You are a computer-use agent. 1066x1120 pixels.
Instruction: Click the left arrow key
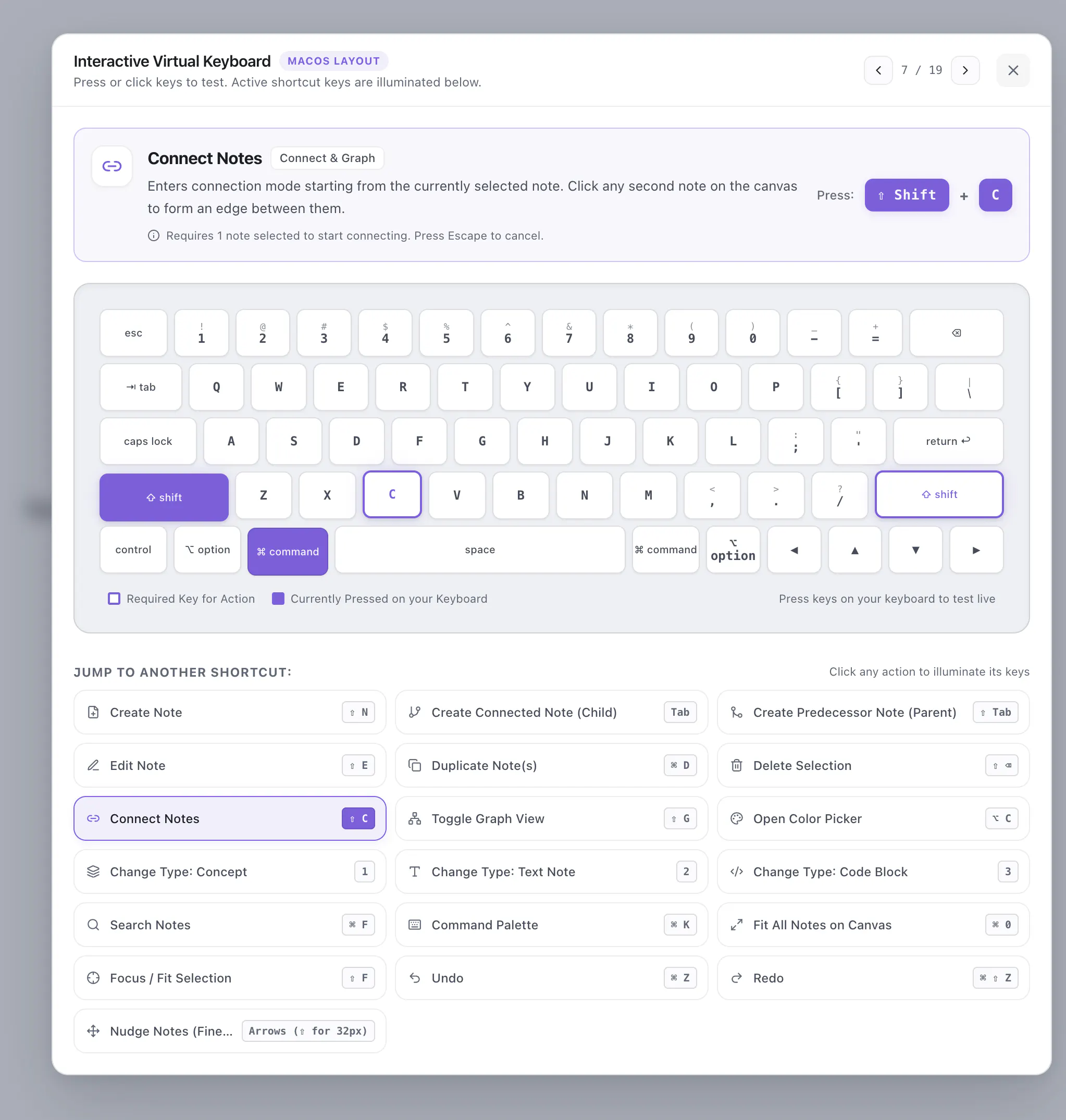[794, 550]
